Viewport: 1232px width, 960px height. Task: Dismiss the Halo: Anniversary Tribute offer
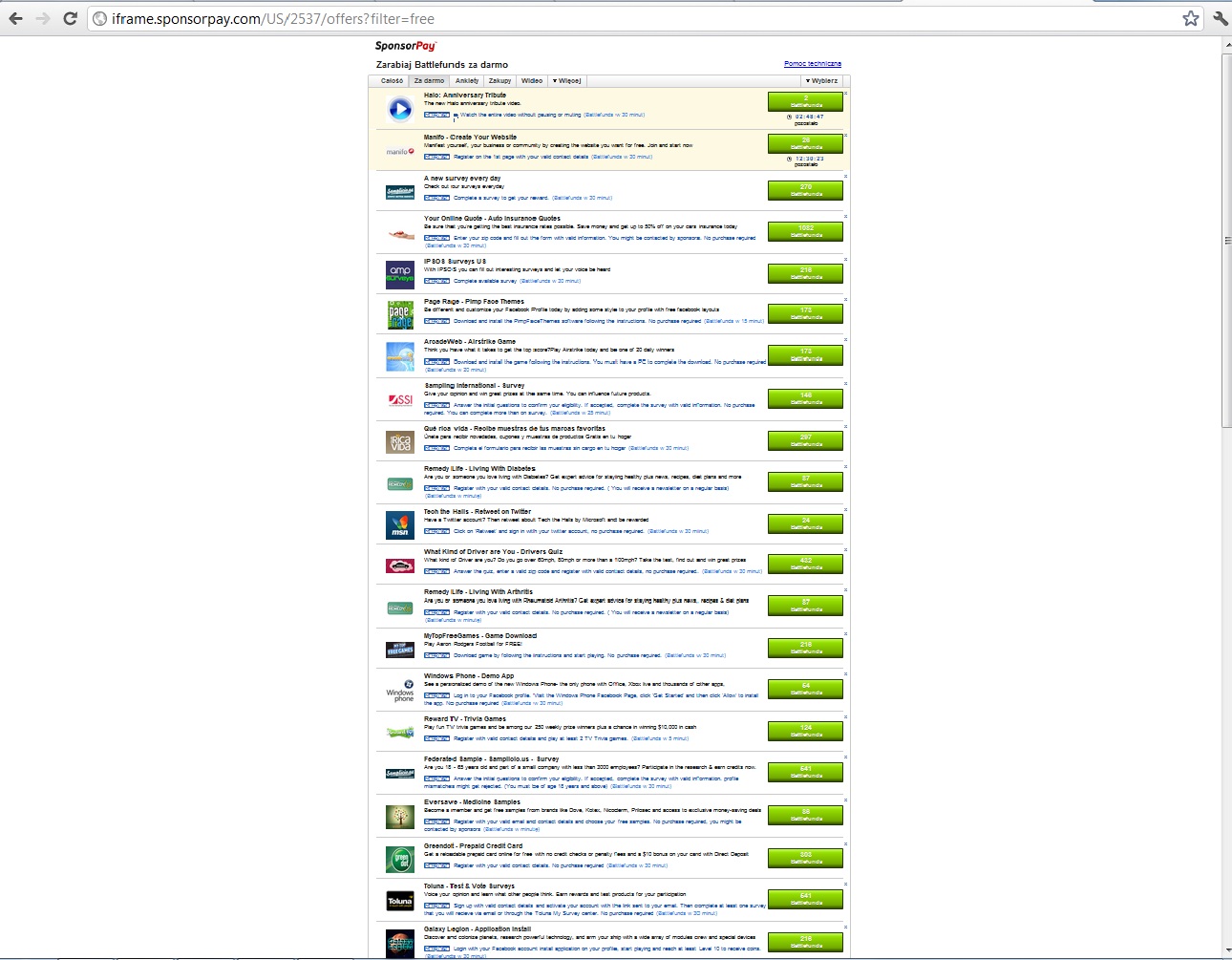(846, 93)
